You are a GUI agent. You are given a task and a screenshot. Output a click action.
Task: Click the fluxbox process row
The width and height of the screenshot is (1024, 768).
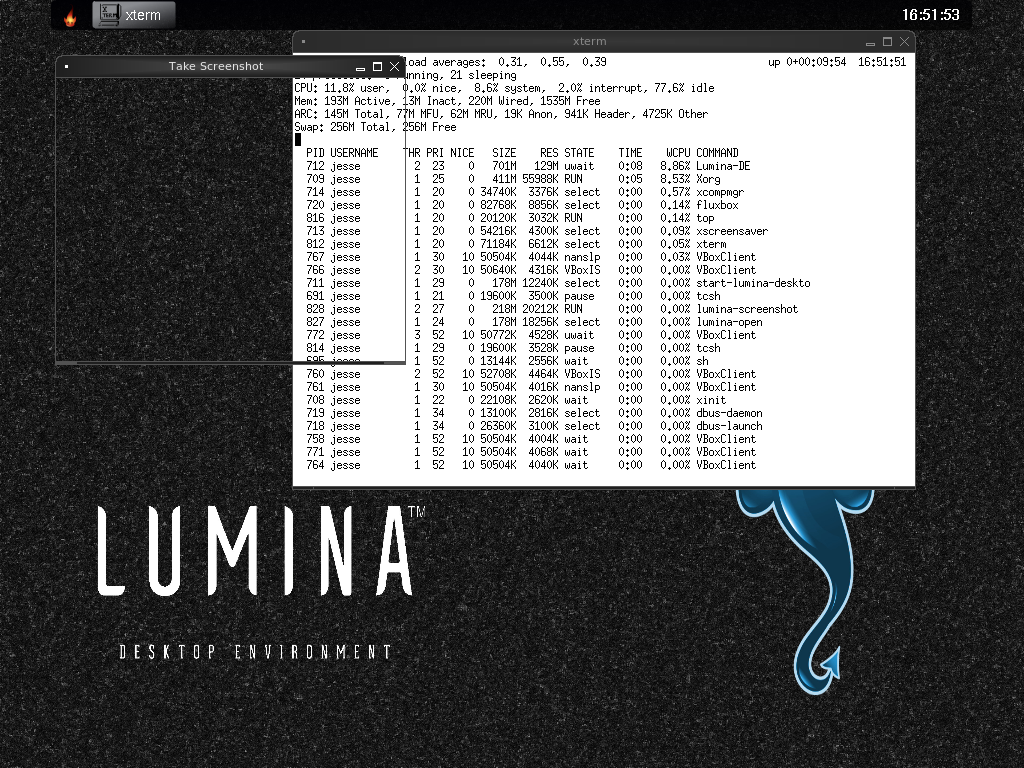pyautogui.click(x=522, y=205)
